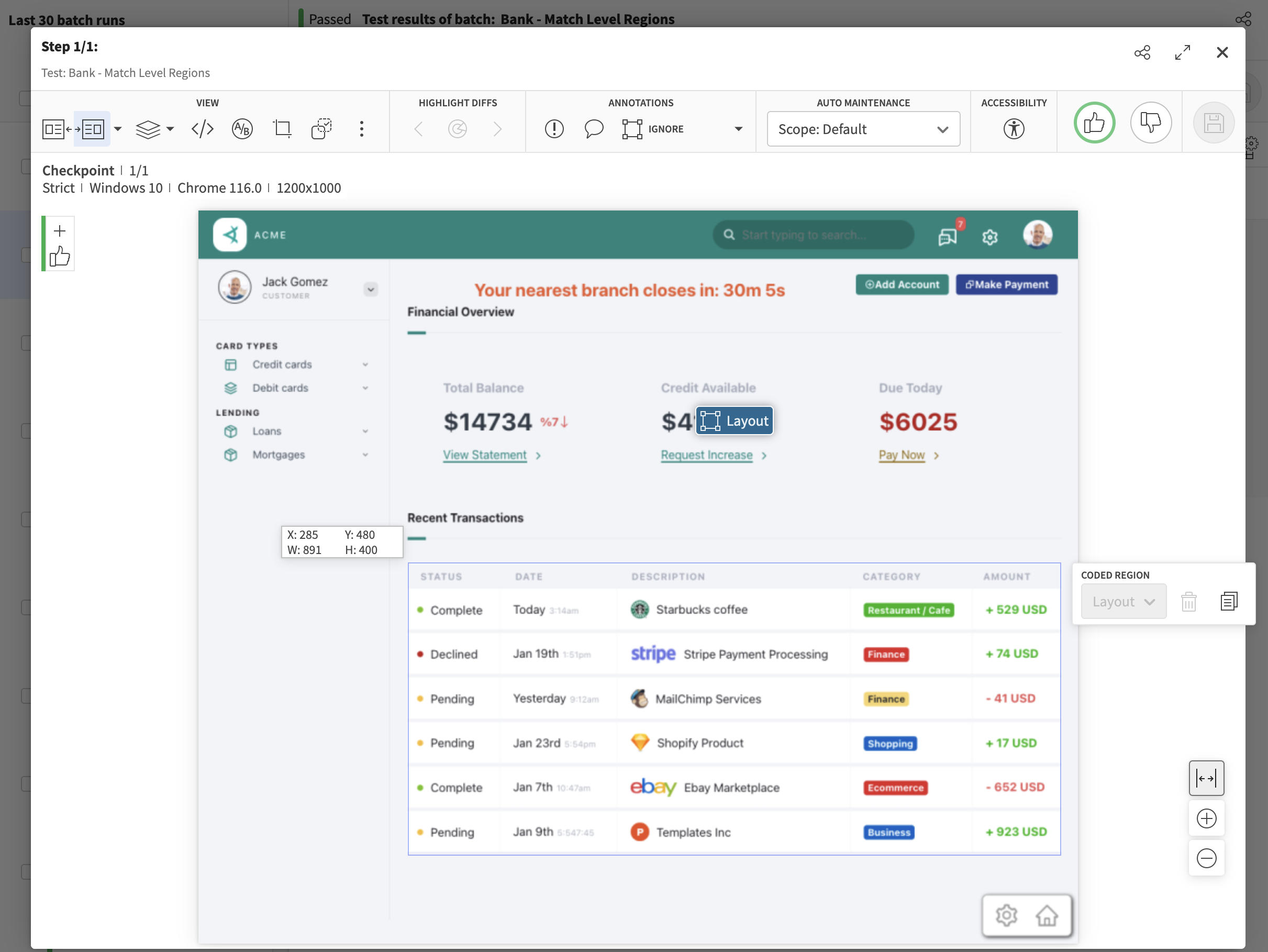Add a comment bubble annotation
This screenshot has height=952, width=1268.
[x=594, y=128]
